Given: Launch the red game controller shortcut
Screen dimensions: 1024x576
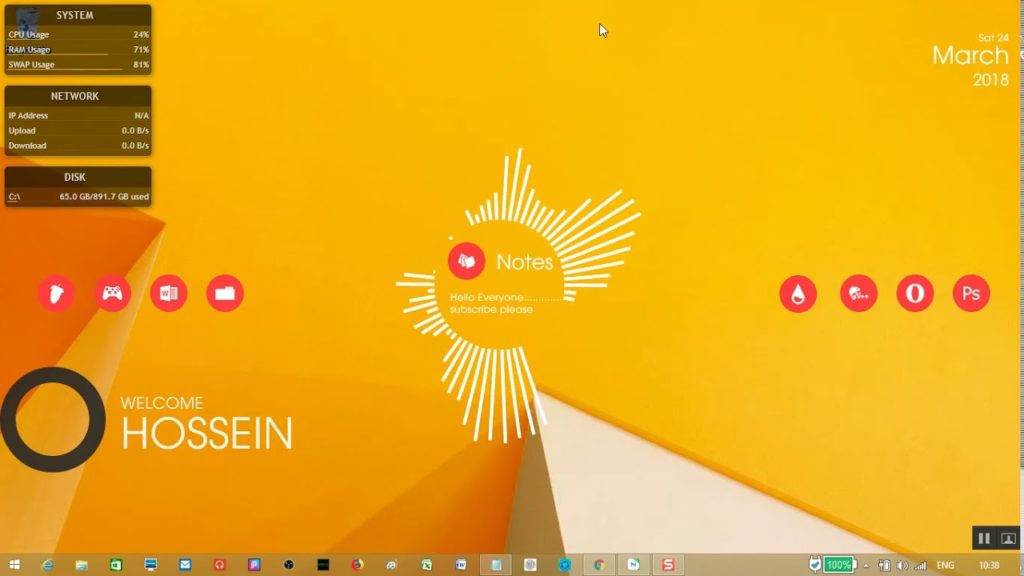Looking at the screenshot, I should [x=112, y=293].
